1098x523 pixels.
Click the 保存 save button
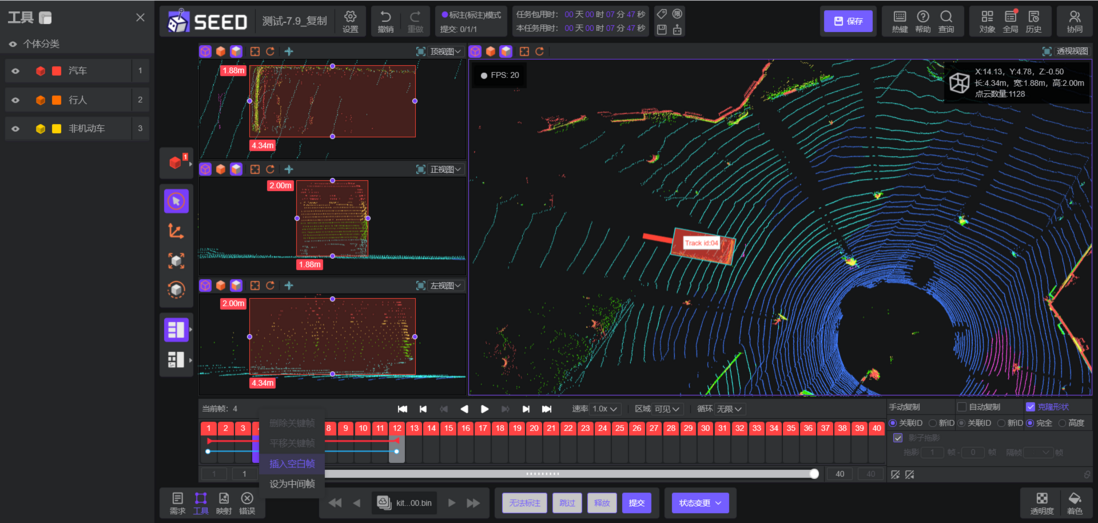(849, 21)
